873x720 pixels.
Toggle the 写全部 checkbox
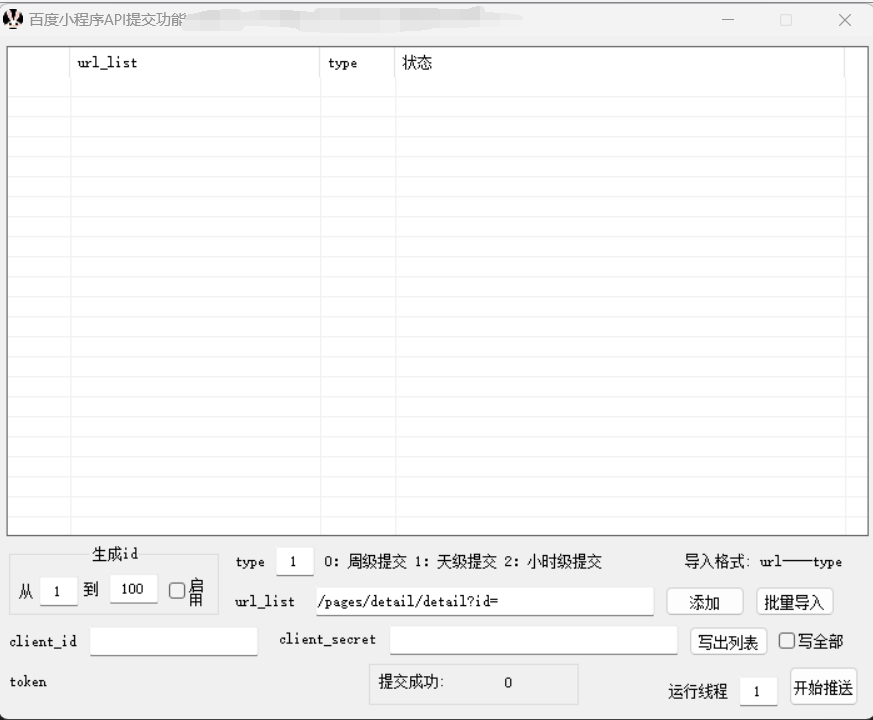pos(786,641)
